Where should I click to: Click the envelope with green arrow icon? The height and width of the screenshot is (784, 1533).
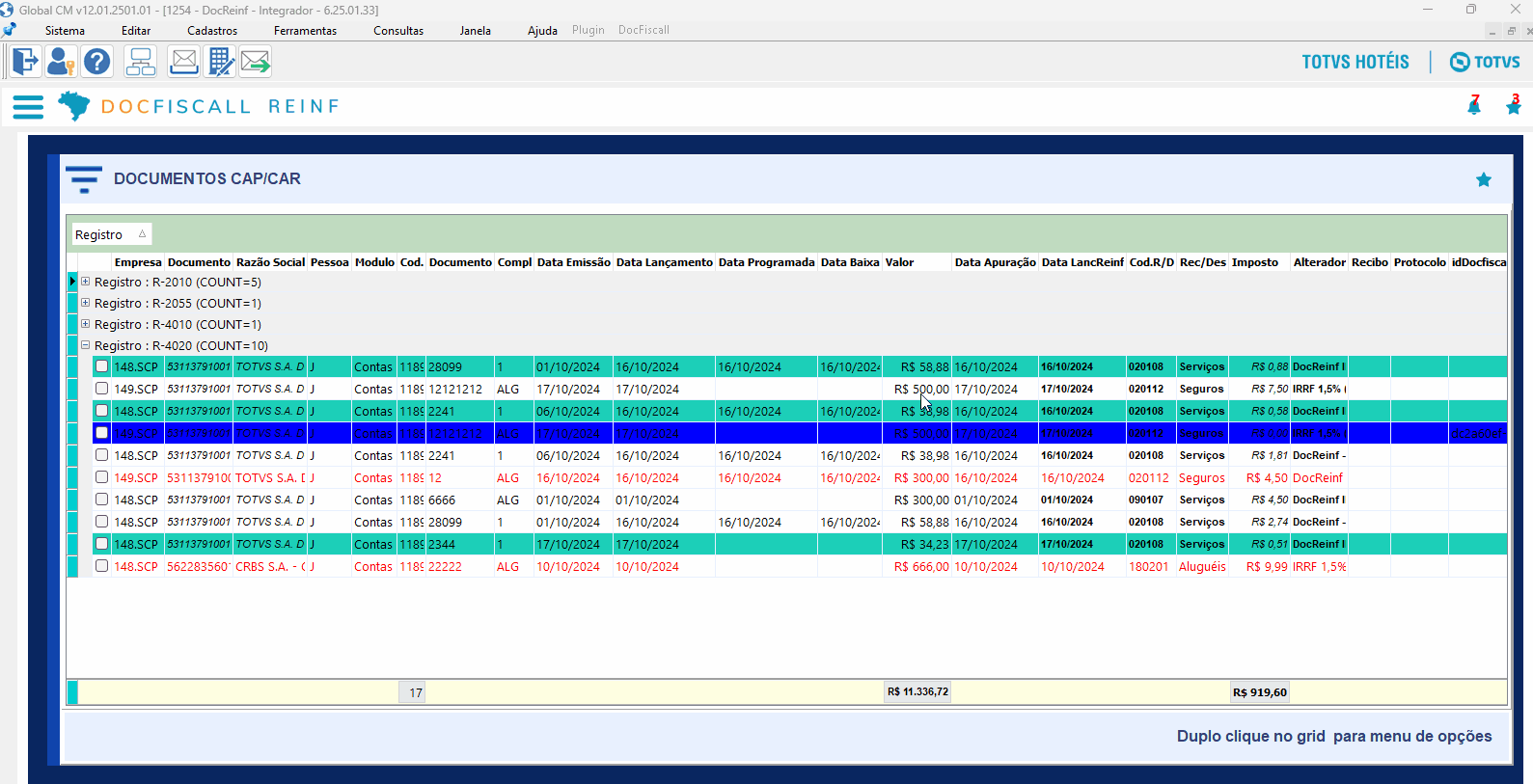pos(256,62)
